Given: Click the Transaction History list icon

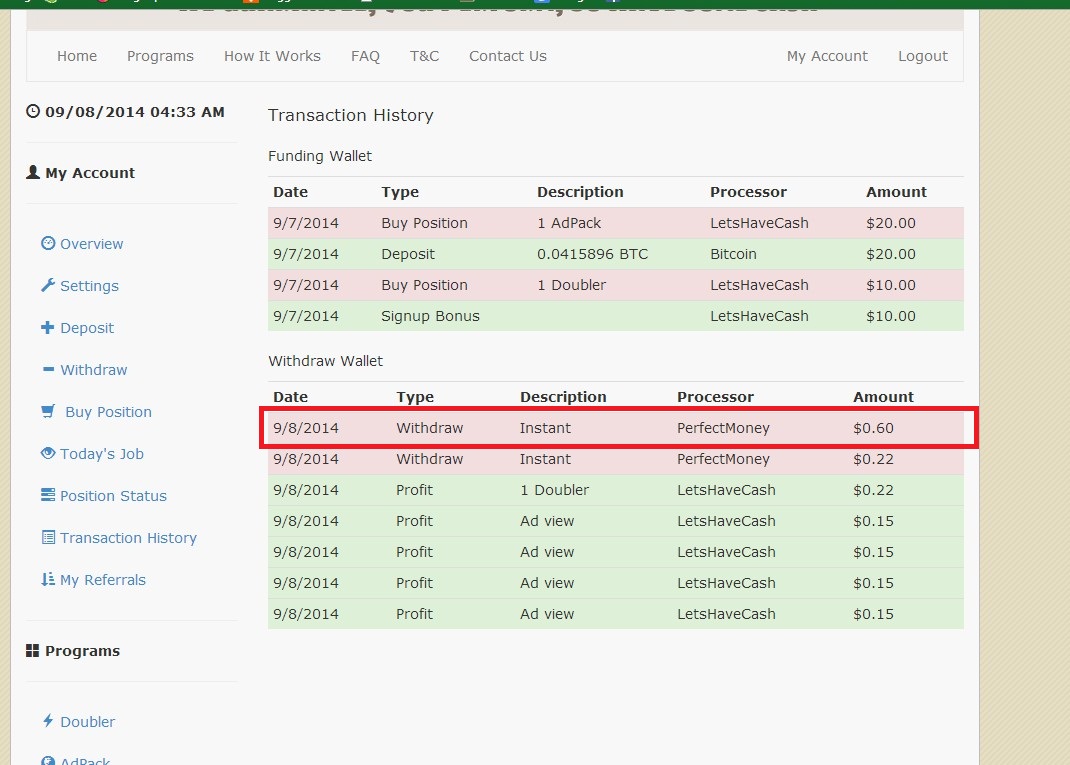Looking at the screenshot, I should coord(47,538).
